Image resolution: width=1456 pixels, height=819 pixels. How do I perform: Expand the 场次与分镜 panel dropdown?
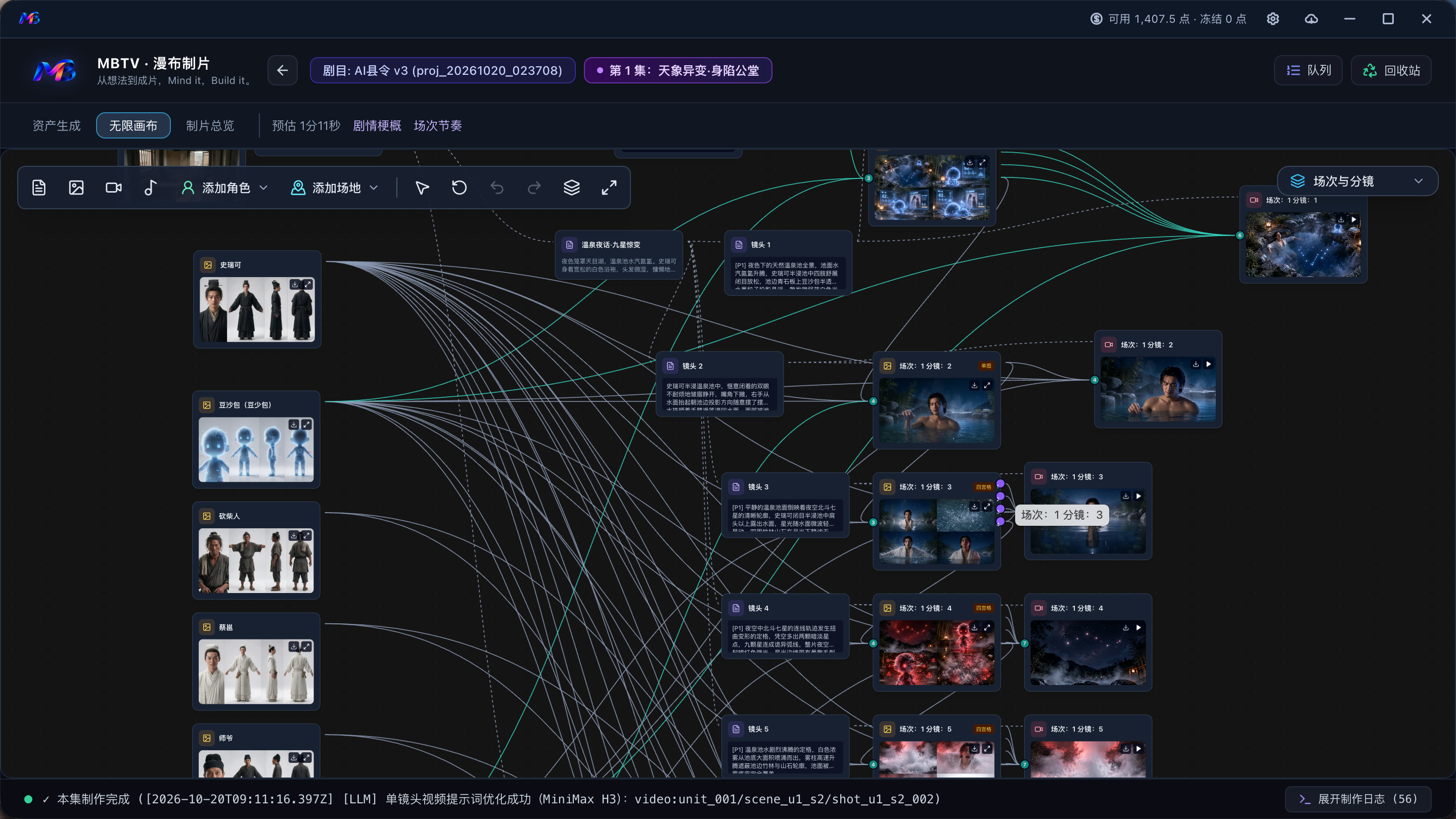(1357, 181)
